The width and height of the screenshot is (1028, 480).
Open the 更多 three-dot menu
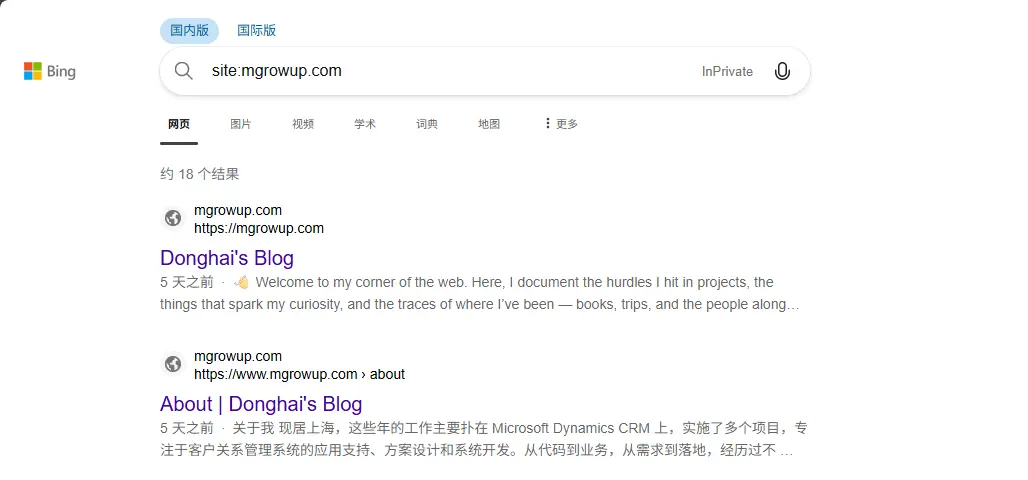pyautogui.click(x=561, y=123)
